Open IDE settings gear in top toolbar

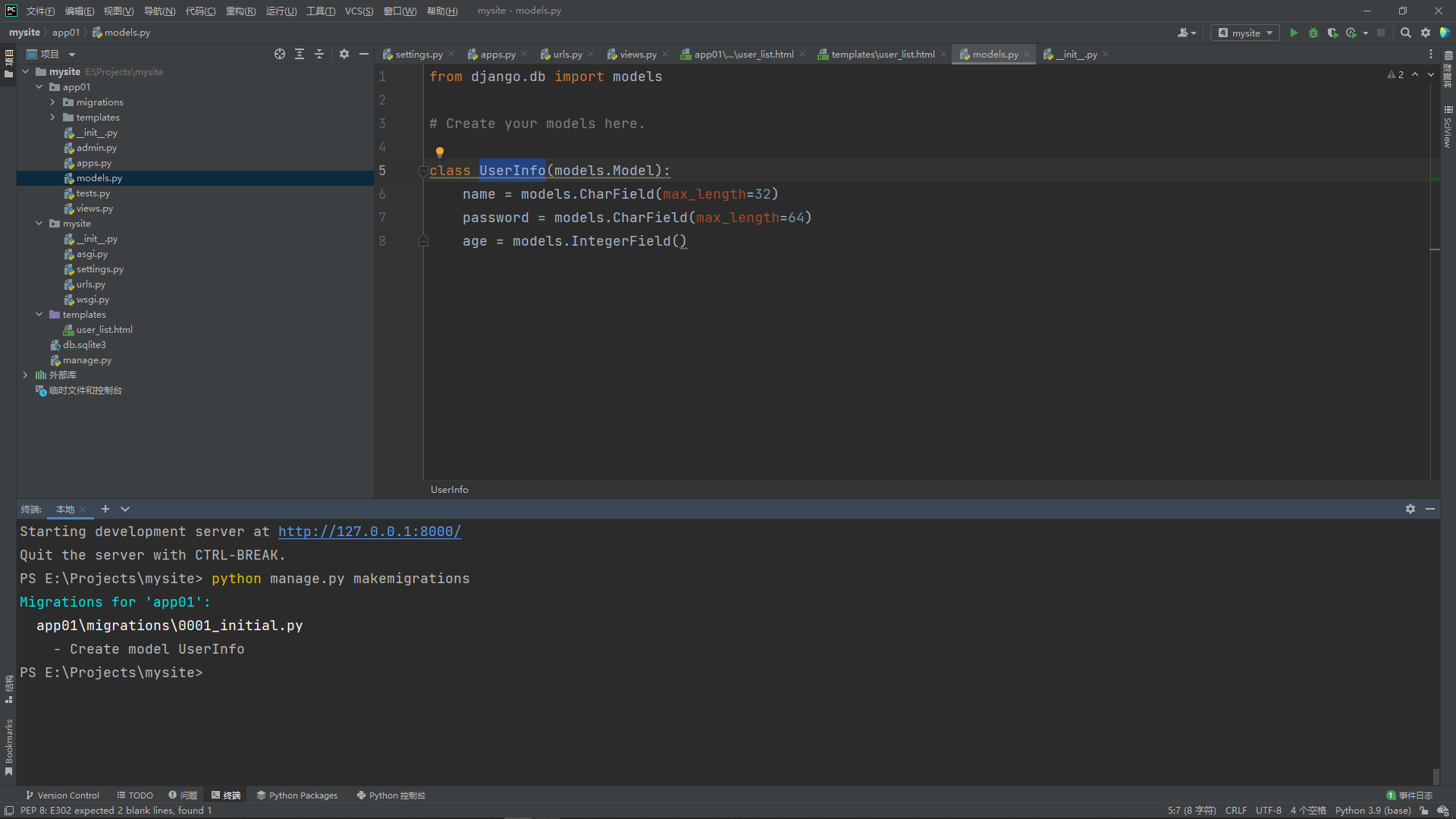pyautogui.click(x=1426, y=33)
